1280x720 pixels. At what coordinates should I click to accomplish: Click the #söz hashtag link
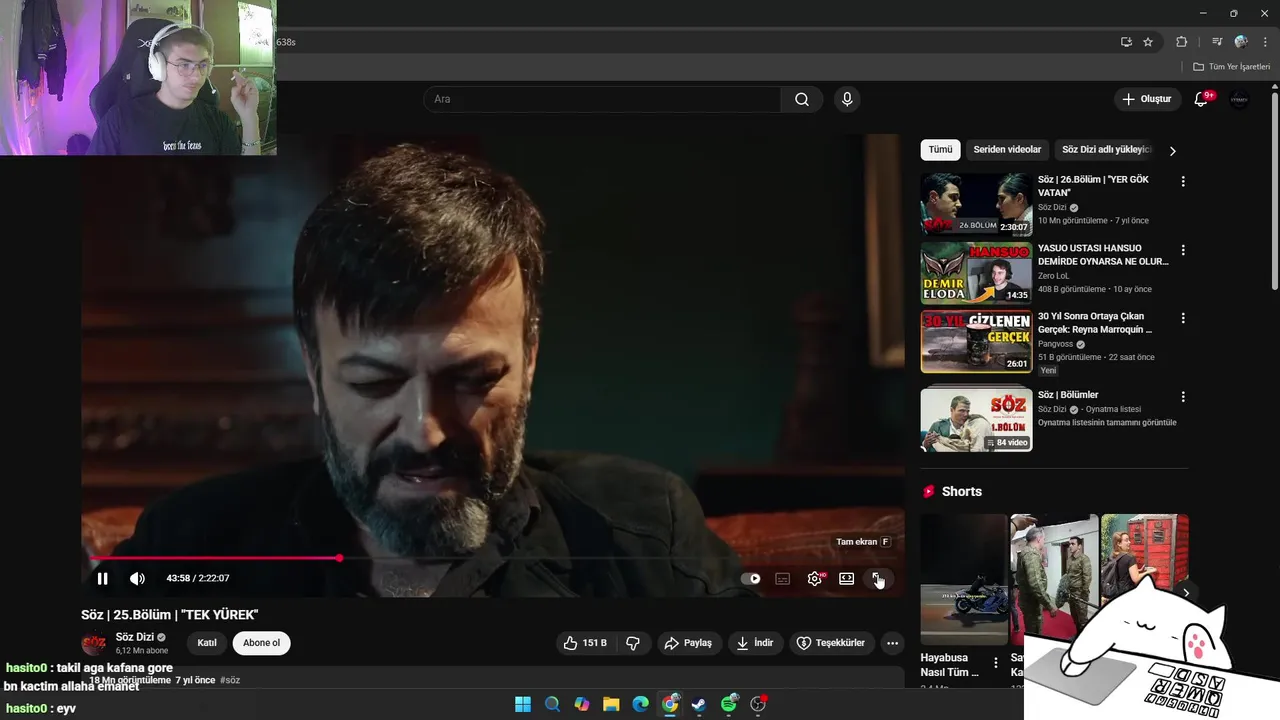pos(230,680)
